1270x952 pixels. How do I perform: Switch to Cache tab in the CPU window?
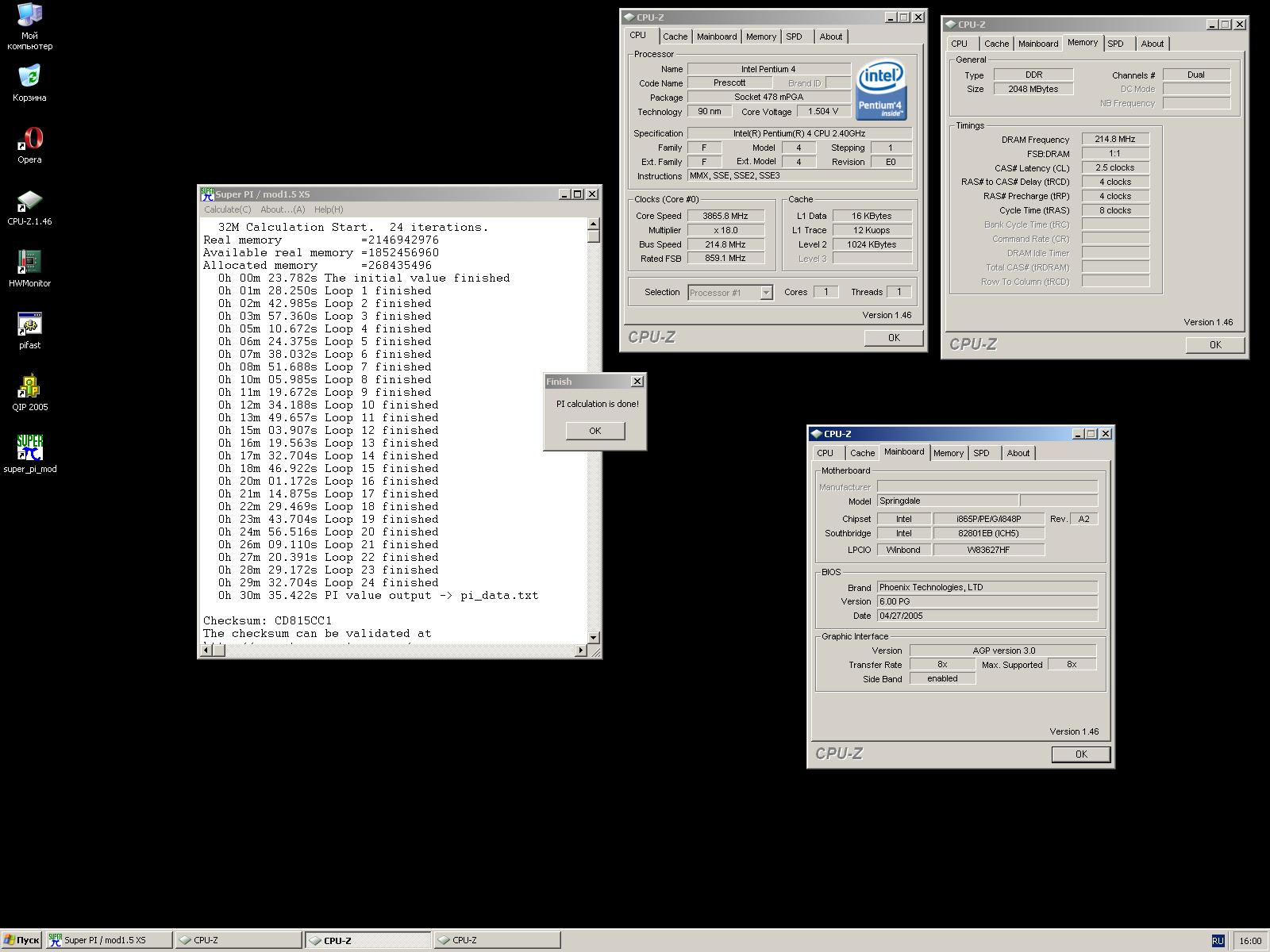tap(675, 36)
